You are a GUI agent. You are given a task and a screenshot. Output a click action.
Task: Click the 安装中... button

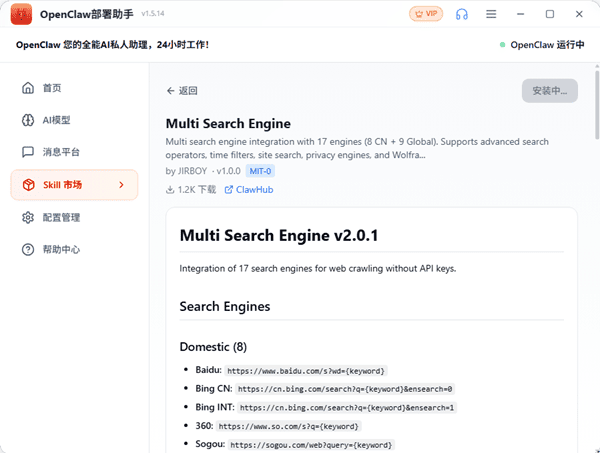[x=549, y=91]
